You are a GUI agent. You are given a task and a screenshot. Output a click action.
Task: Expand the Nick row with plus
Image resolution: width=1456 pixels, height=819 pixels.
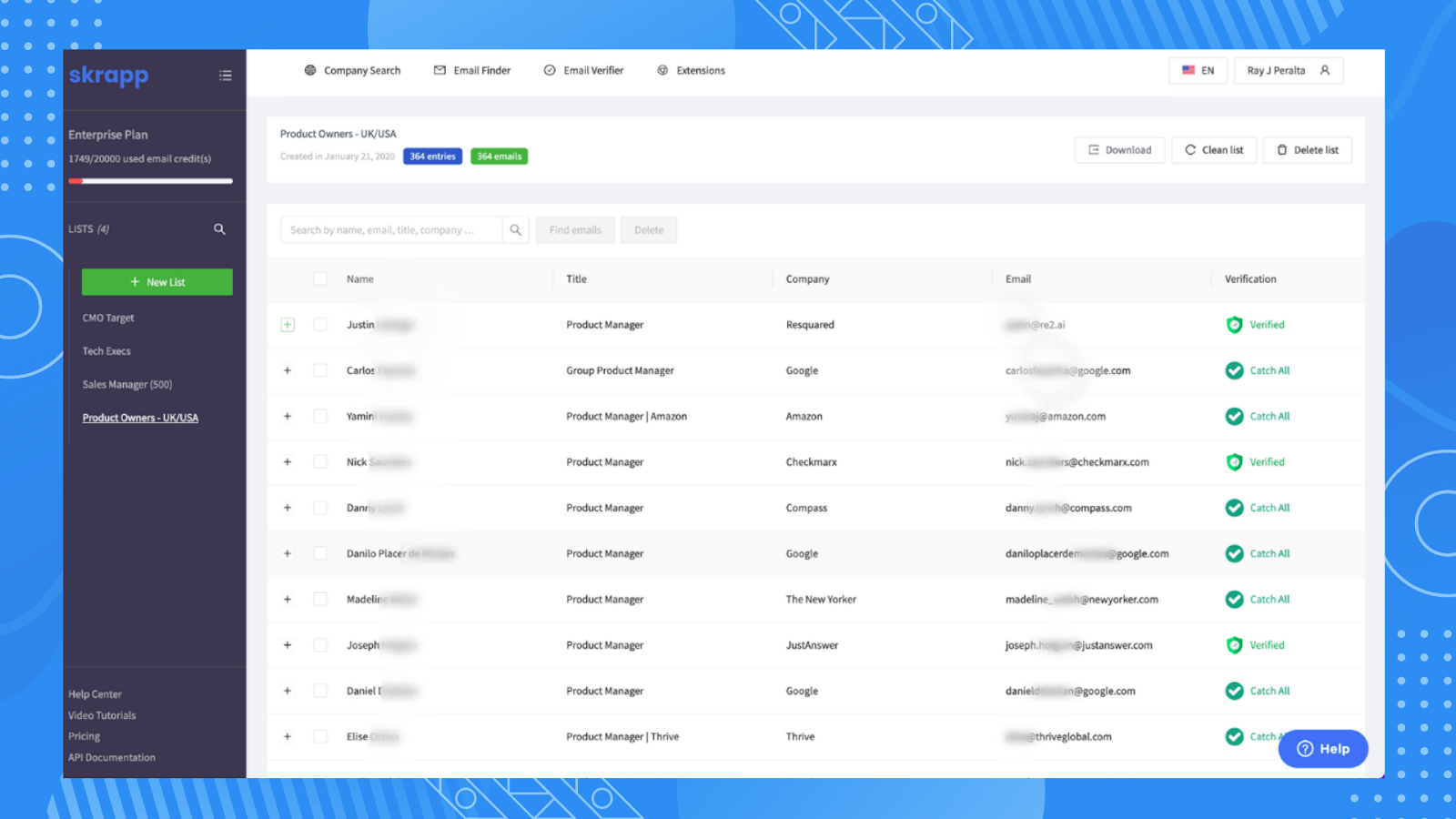(x=288, y=462)
